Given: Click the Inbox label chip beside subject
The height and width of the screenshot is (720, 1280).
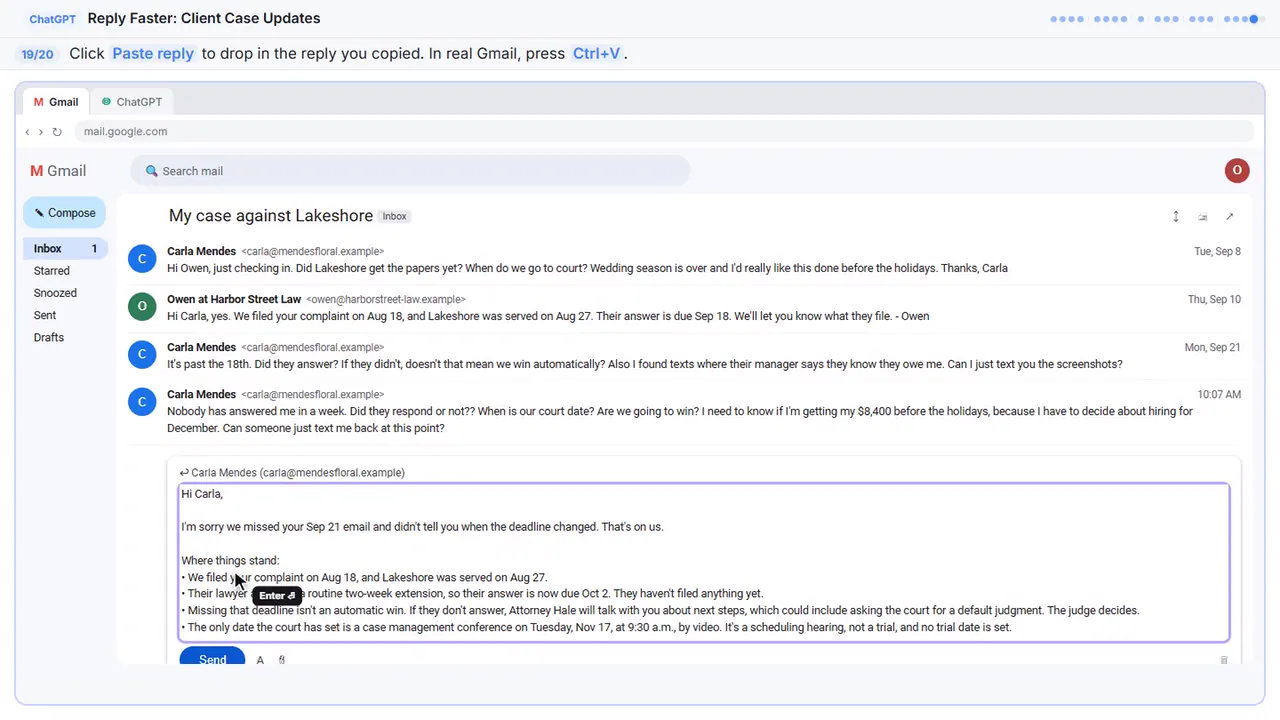Looking at the screenshot, I should (395, 216).
